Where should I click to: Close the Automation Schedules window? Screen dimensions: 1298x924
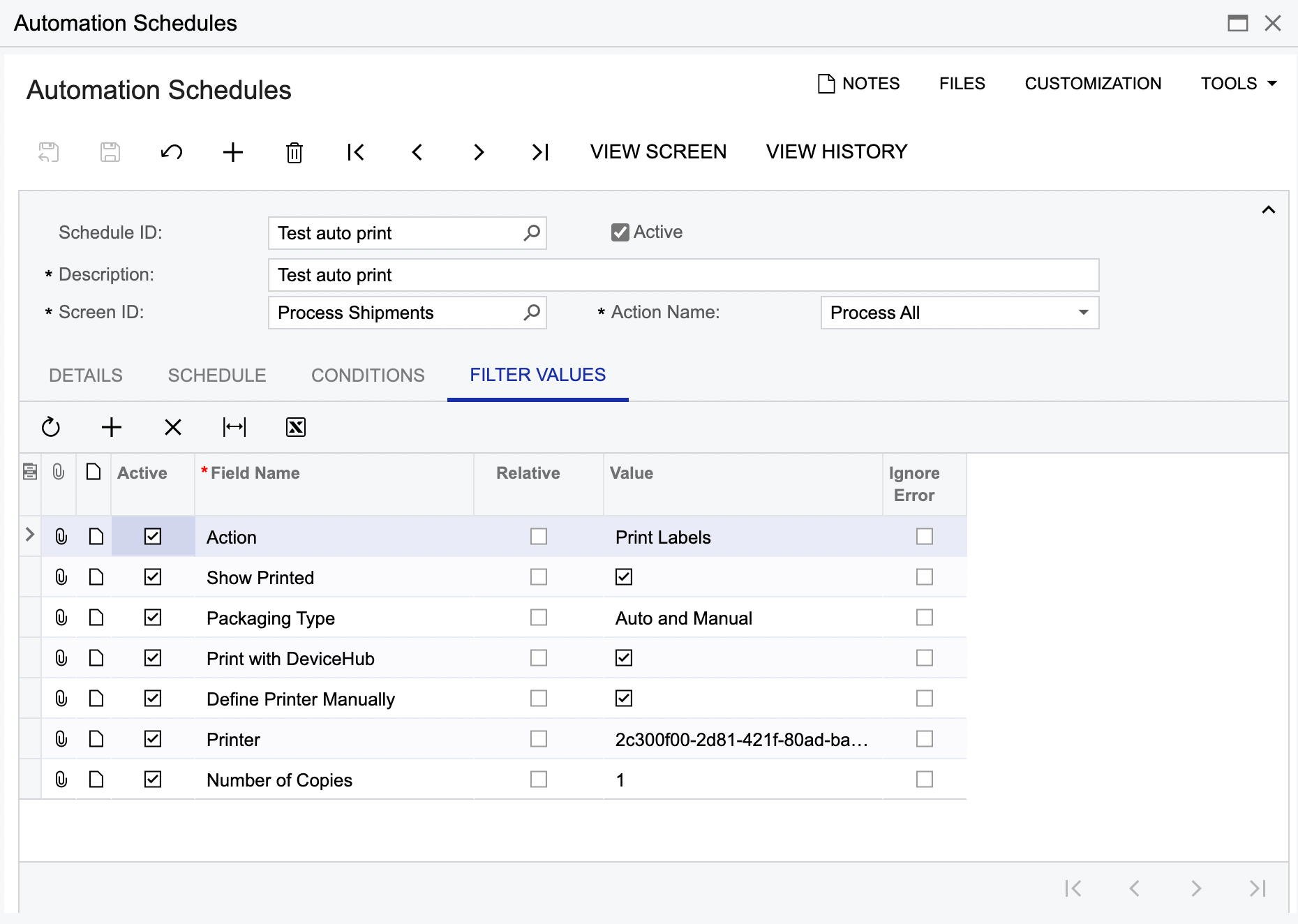pyautogui.click(x=1273, y=23)
